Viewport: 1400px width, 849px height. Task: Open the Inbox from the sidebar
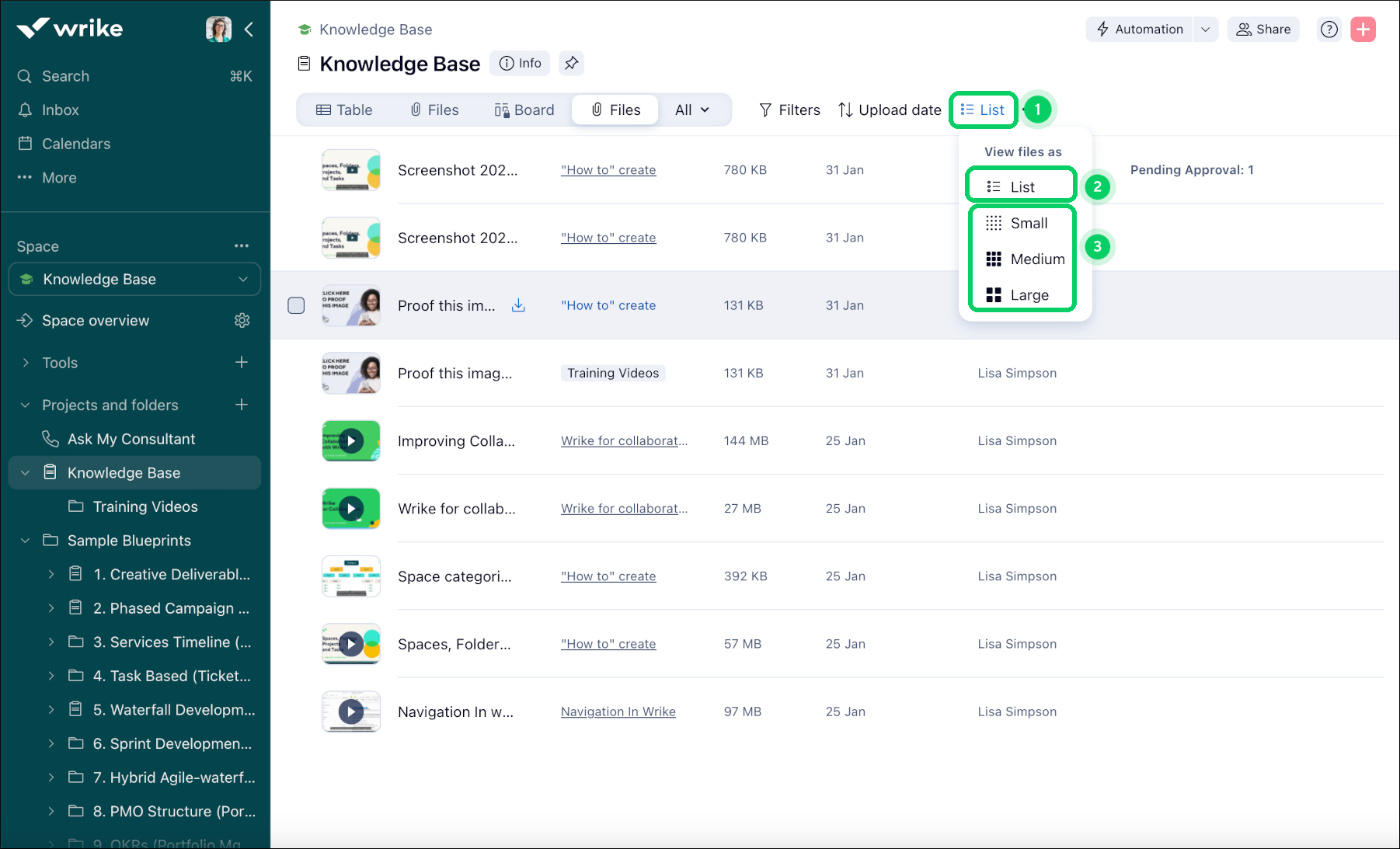click(60, 110)
